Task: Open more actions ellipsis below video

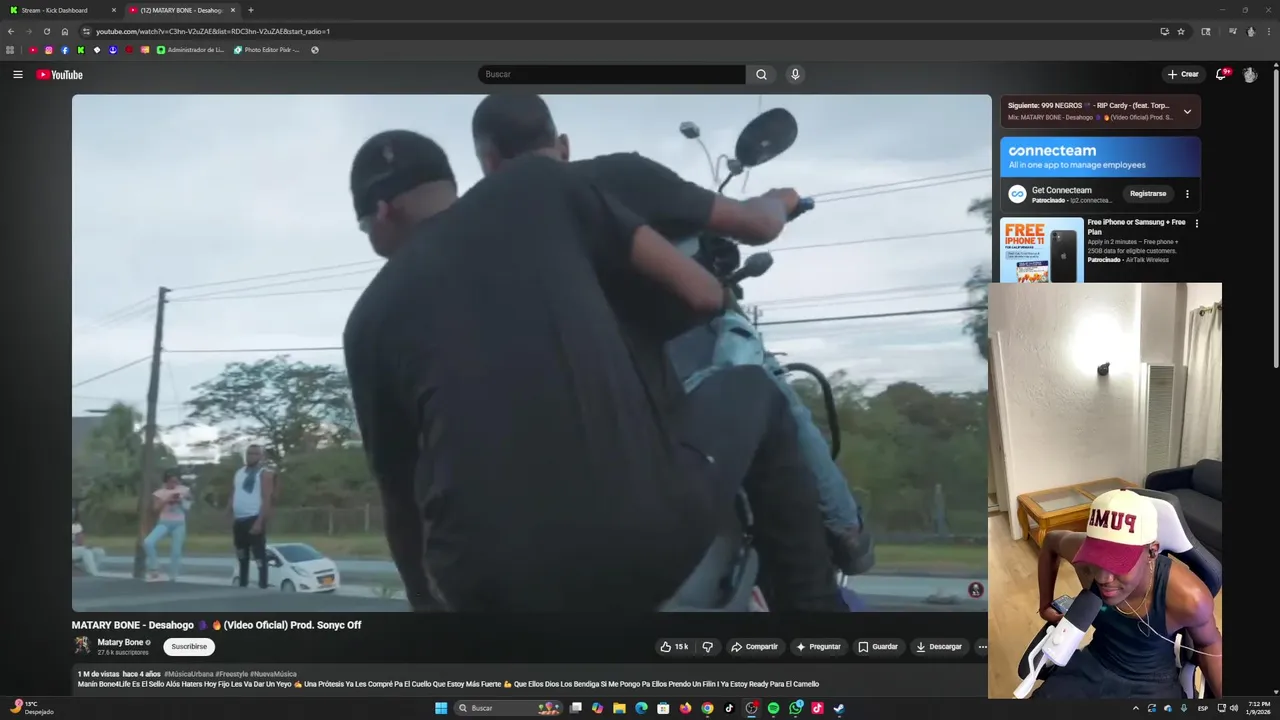Action: click(982, 647)
